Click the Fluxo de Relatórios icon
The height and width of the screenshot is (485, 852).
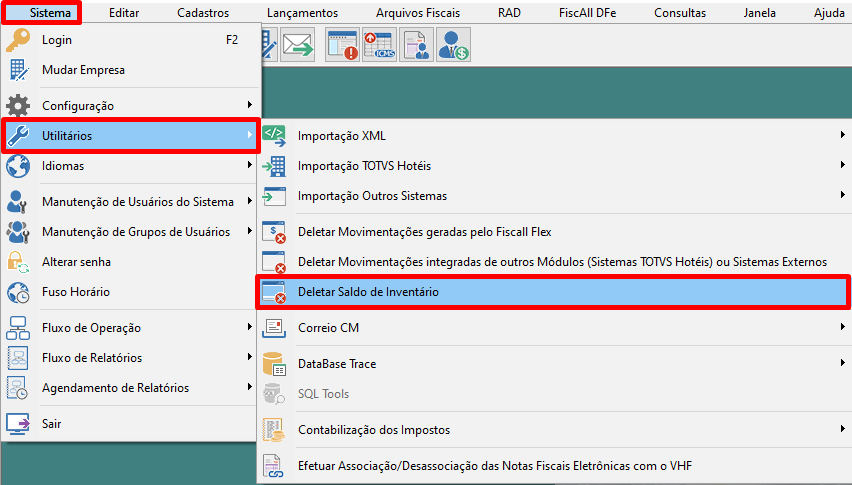[x=18, y=358]
